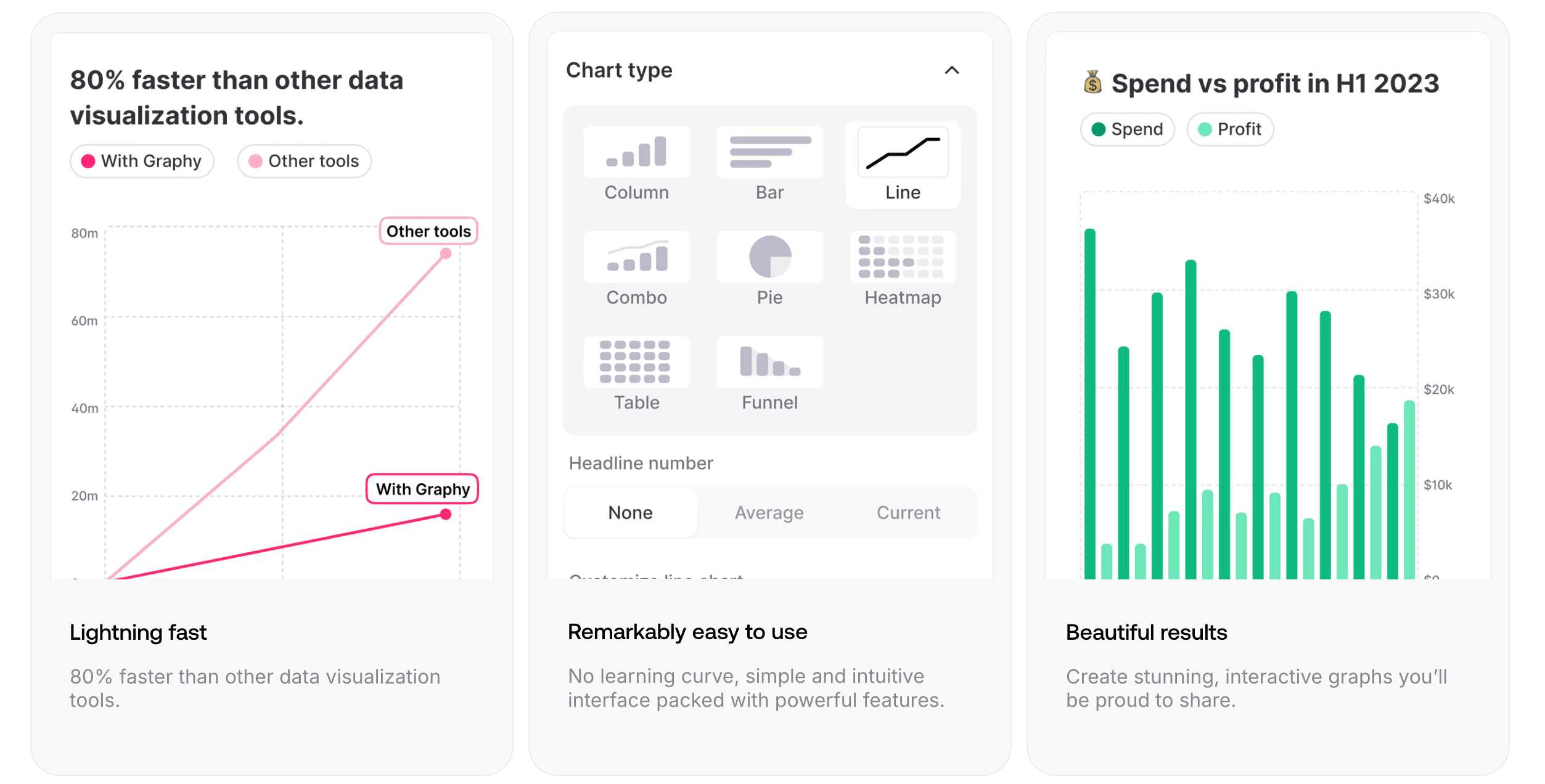This screenshot has width=1545, height=784.
Task: Select the Column chart type icon
Action: 636,152
